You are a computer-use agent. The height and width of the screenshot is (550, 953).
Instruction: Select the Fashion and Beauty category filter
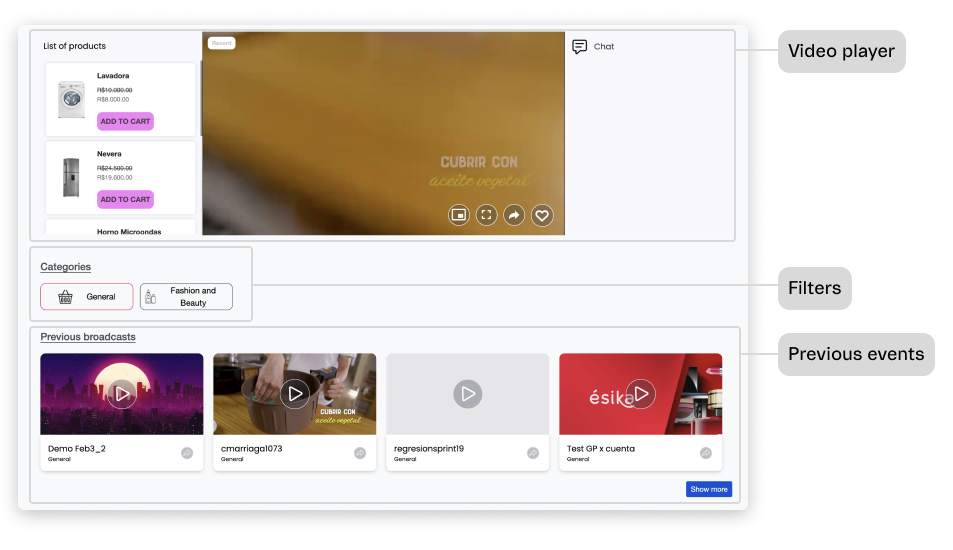point(186,297)
